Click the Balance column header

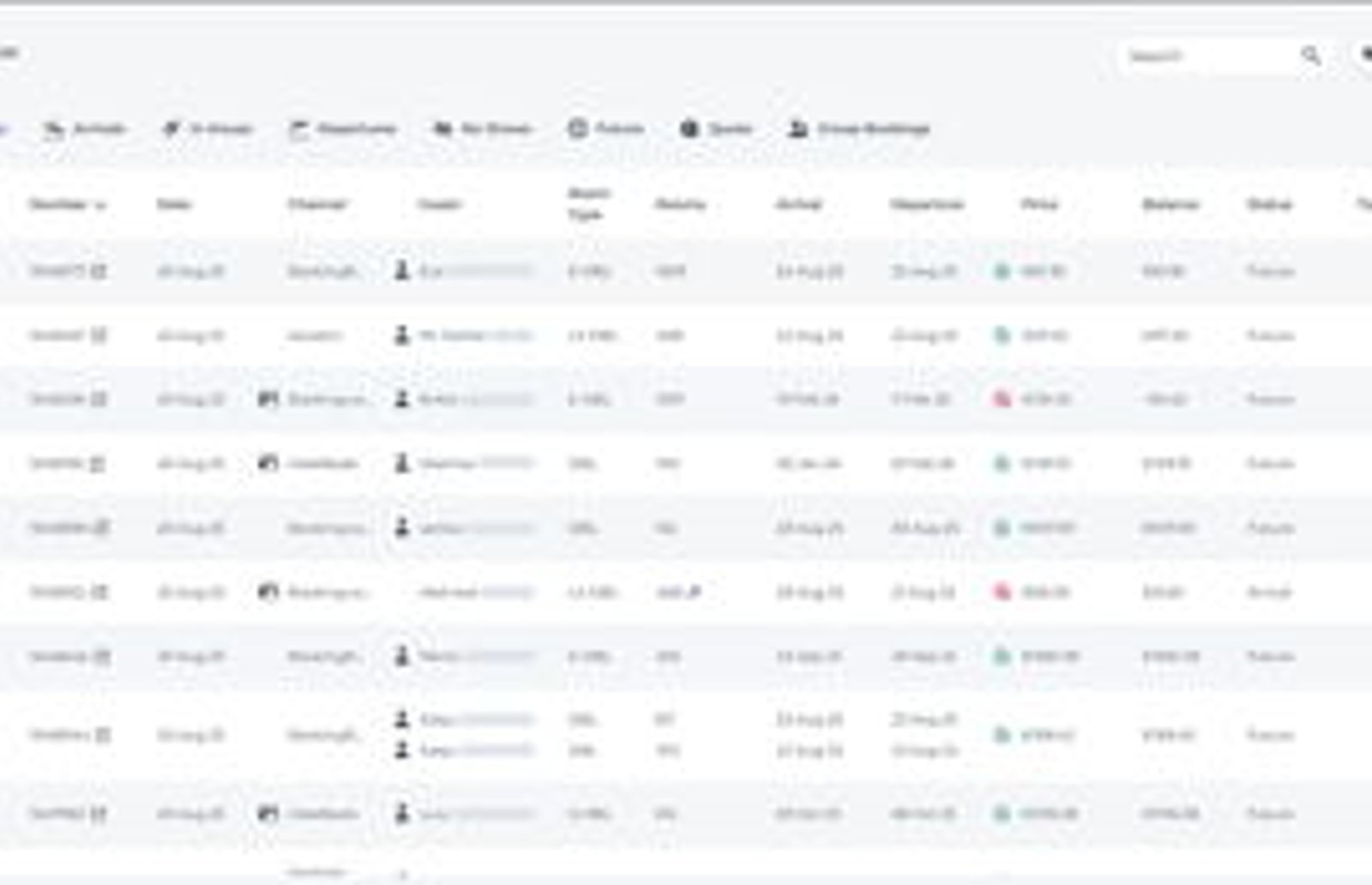pos(1170,204)
